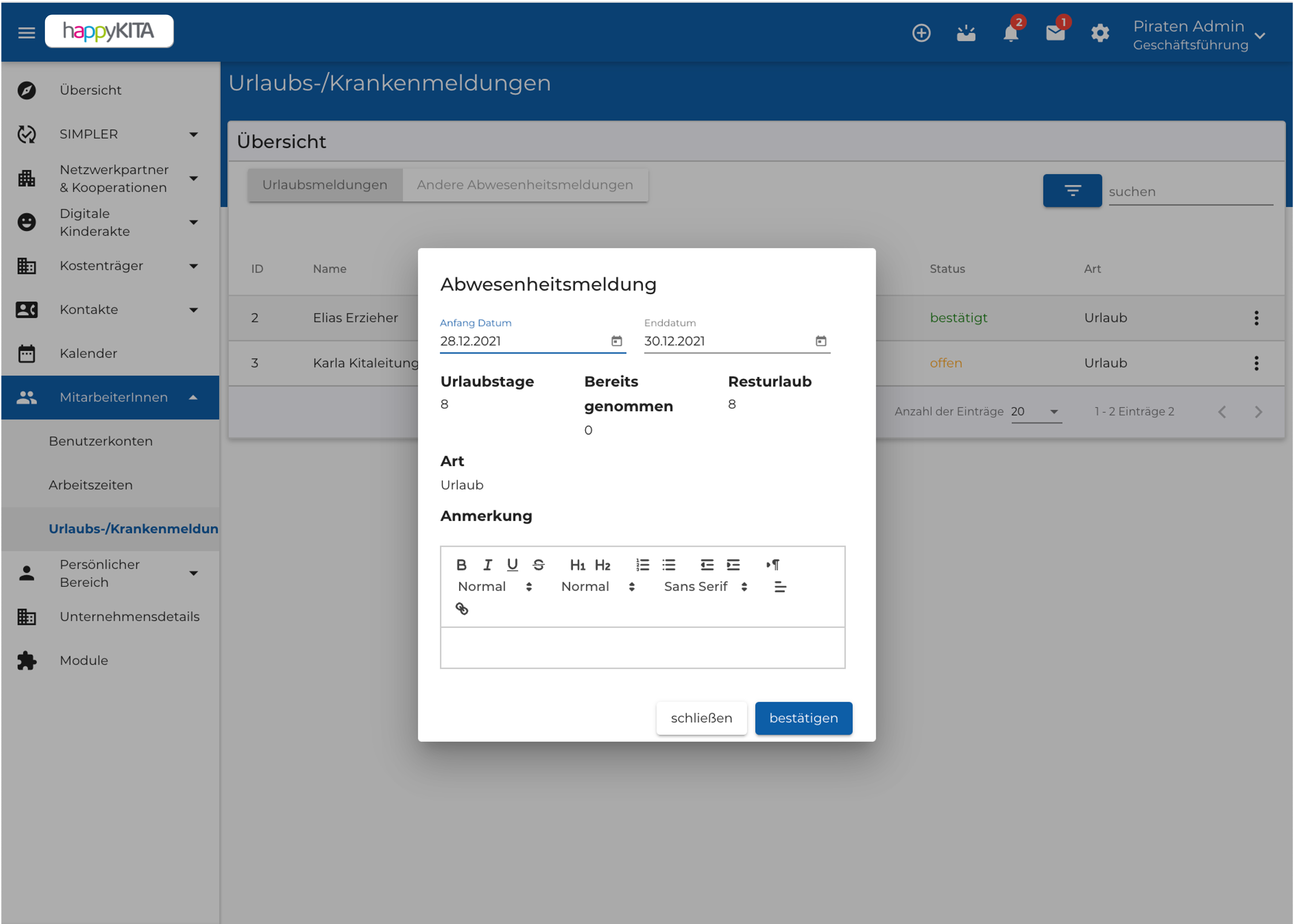Toggle italic formatting in the editor
The image size is (1294, 924).
[487, 564]
